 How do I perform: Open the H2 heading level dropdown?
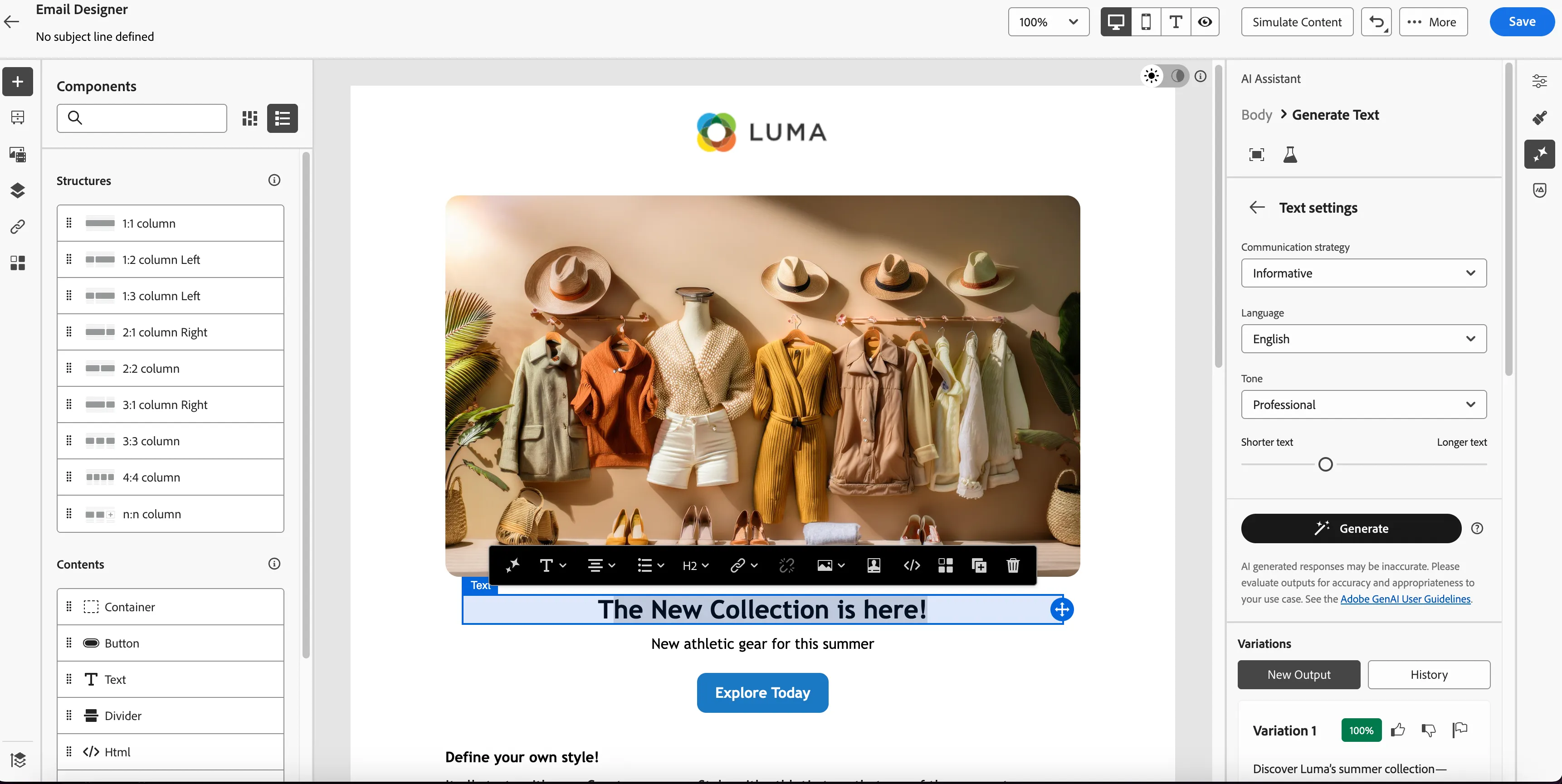(695, 565)
